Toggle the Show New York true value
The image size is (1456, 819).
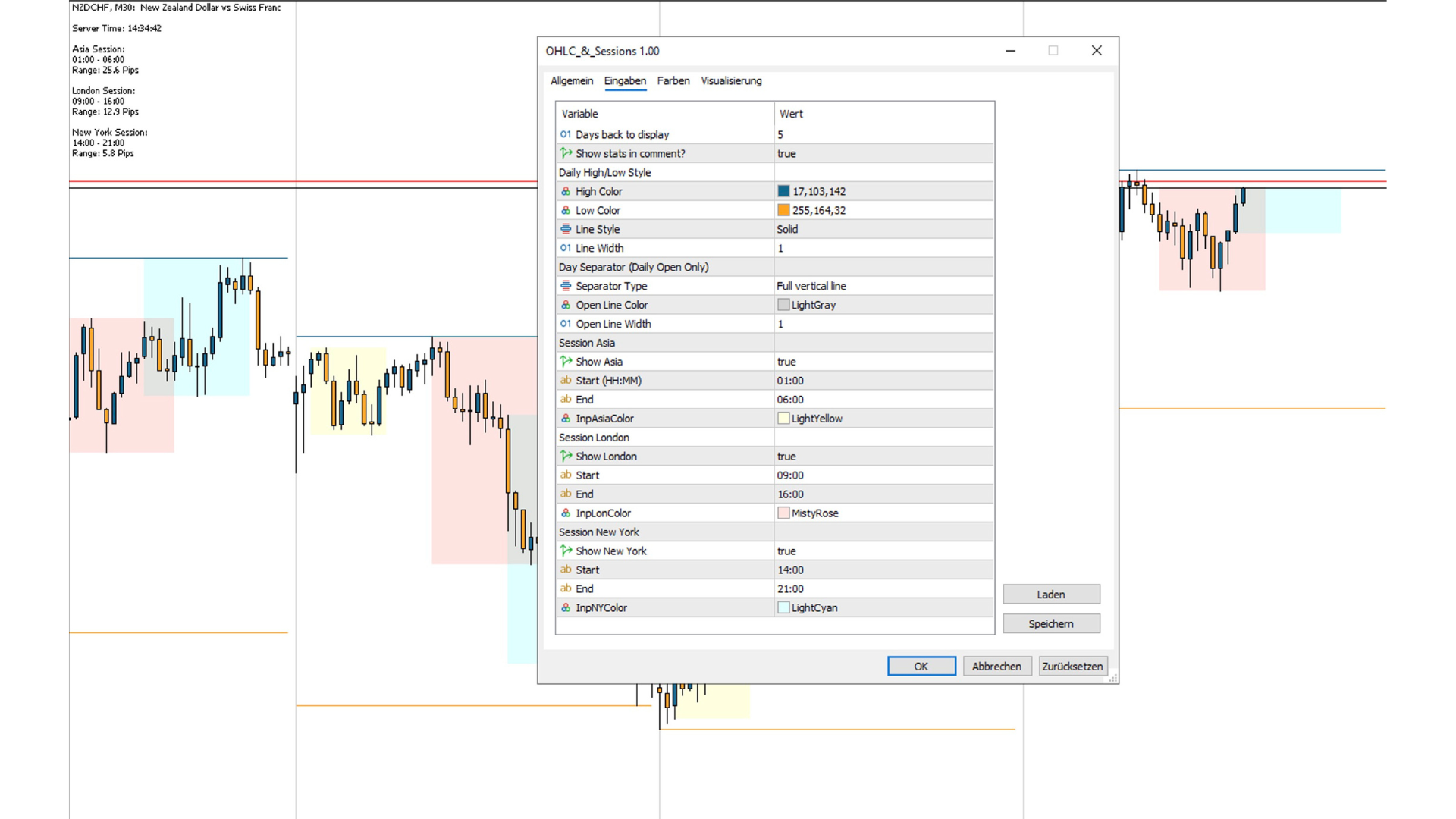[786, 551]
